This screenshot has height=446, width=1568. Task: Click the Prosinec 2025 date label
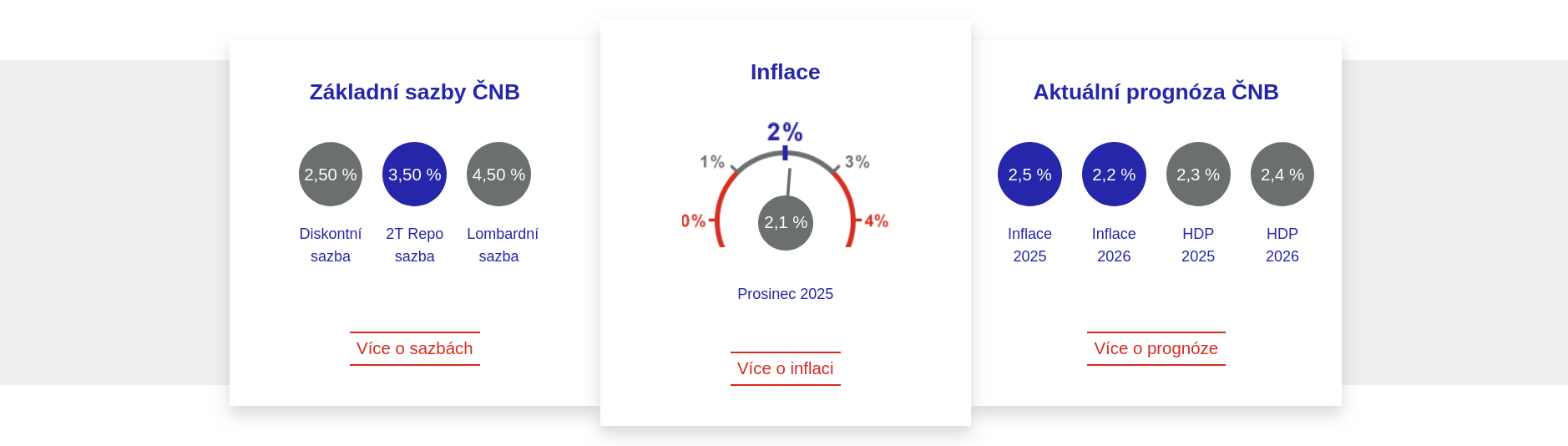(786, 294)
